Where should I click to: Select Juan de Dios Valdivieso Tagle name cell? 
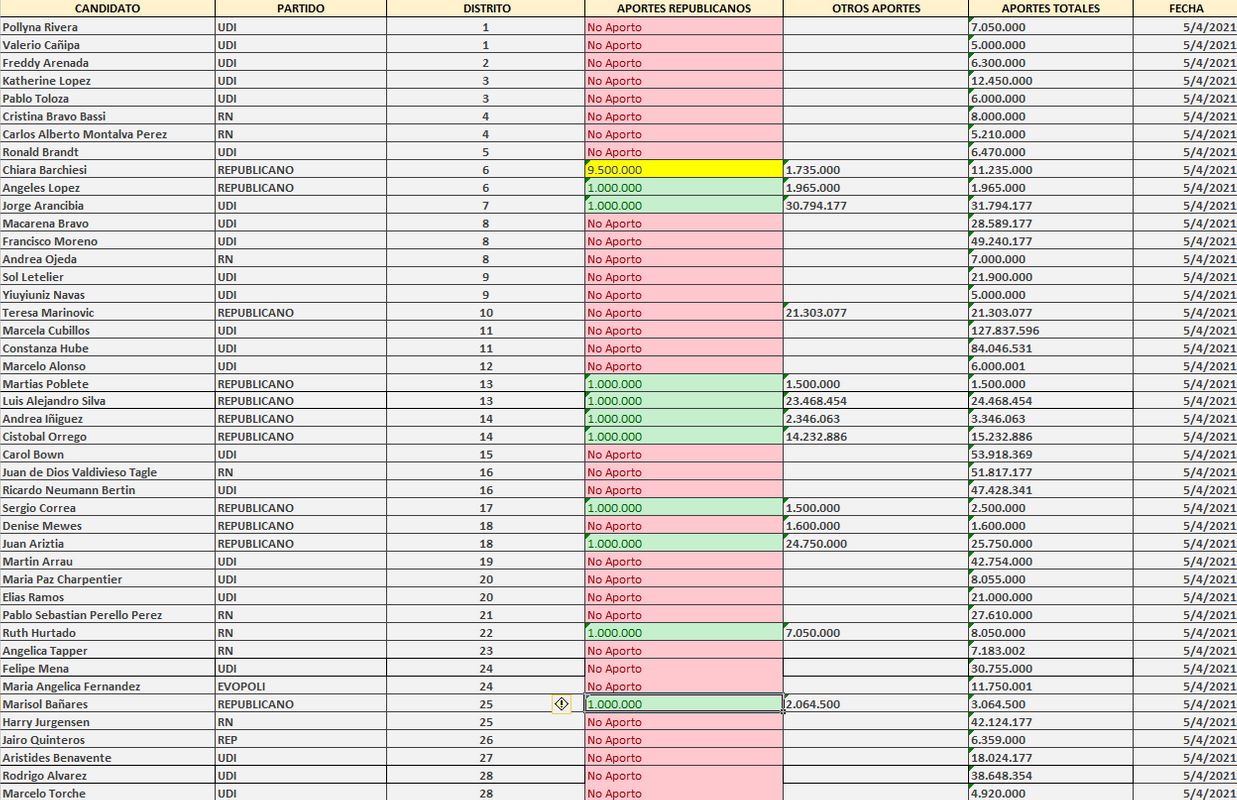click(107, 473)
